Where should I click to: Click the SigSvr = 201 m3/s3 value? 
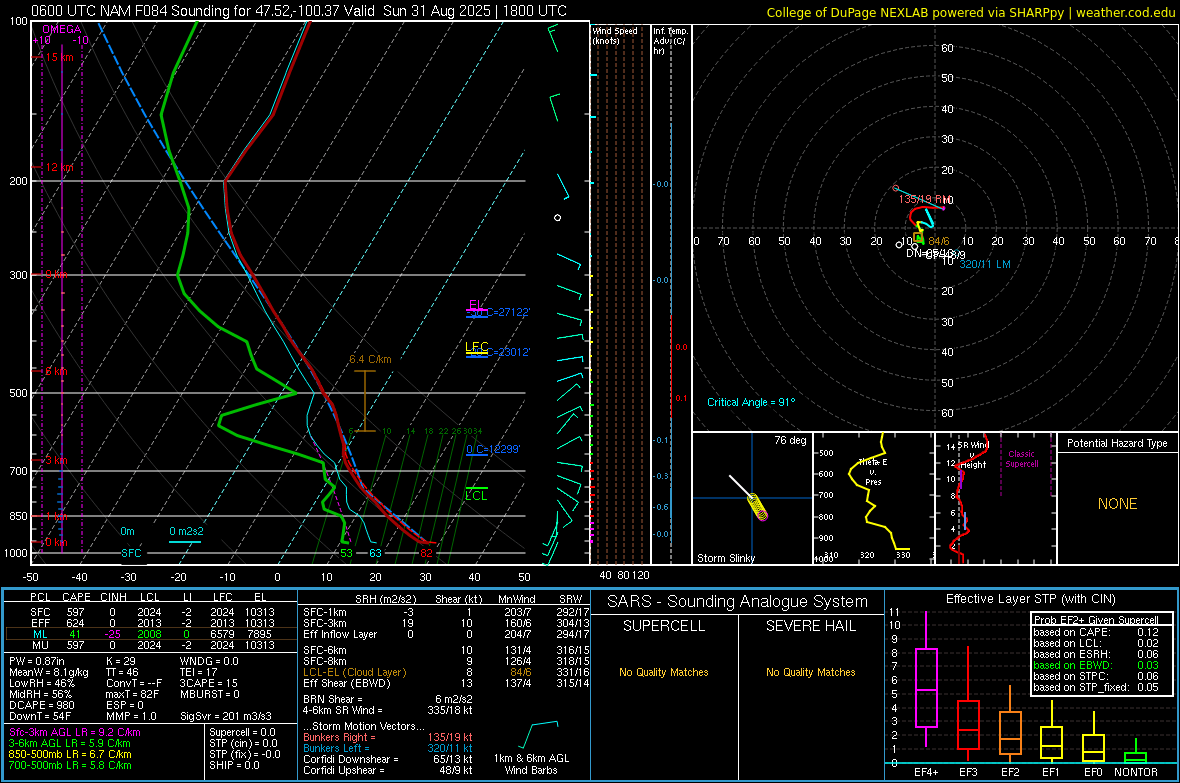(x=226, y=716)
